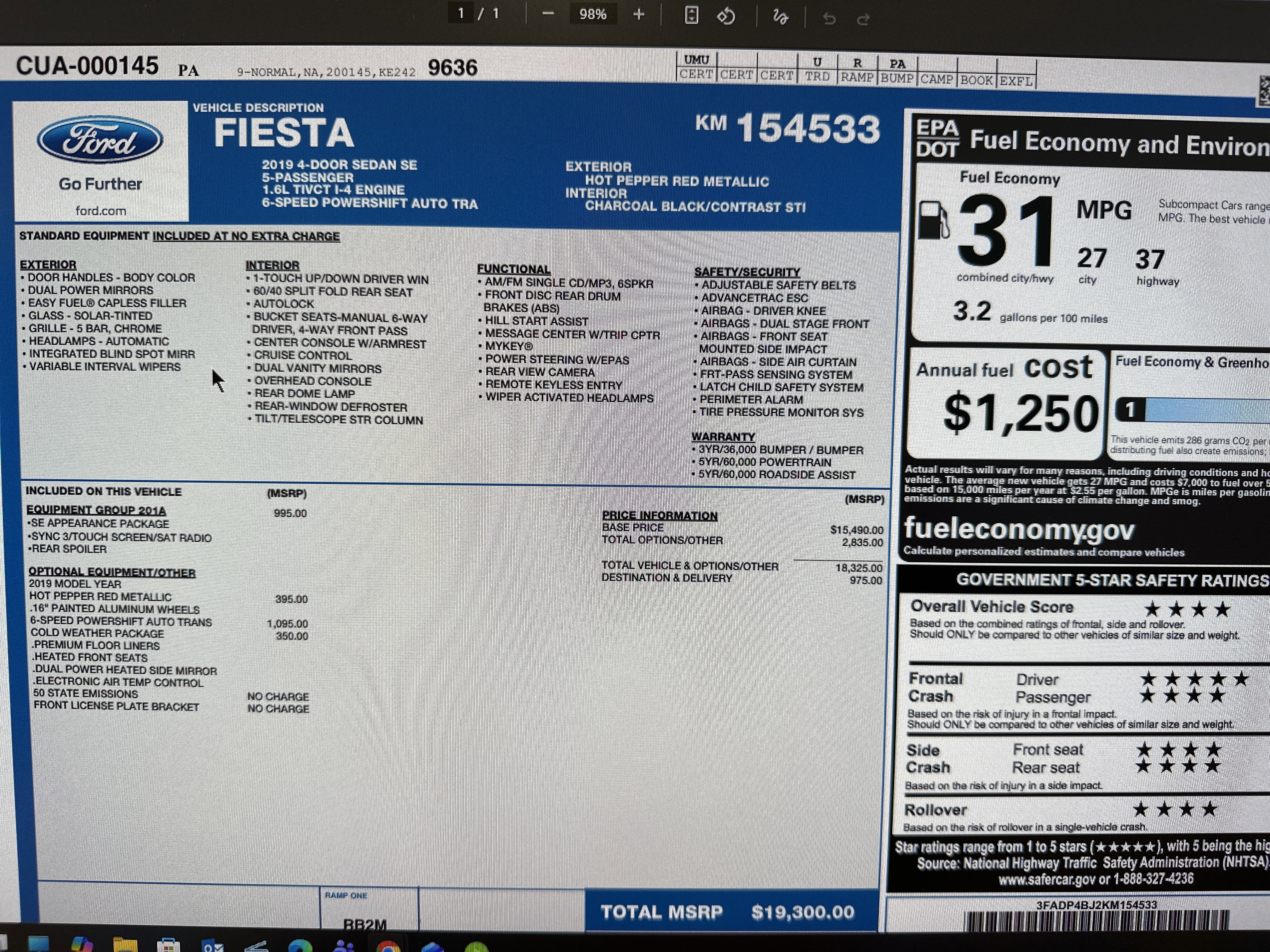This screenshot has width=1270, height=952.
Task: Click the 1,095.00 transmission price
Action: (287, 623)
